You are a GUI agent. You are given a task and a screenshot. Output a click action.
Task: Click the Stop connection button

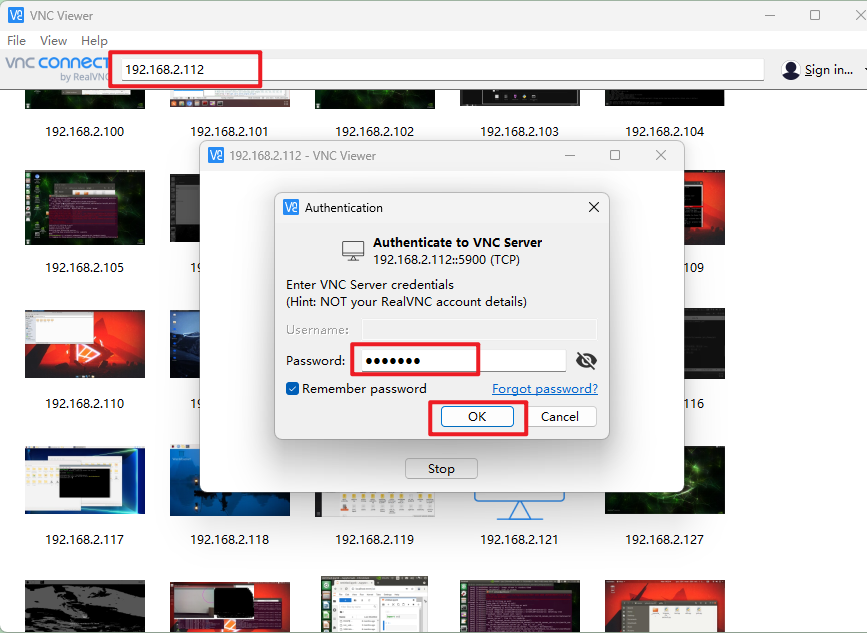tap(441, 469)
